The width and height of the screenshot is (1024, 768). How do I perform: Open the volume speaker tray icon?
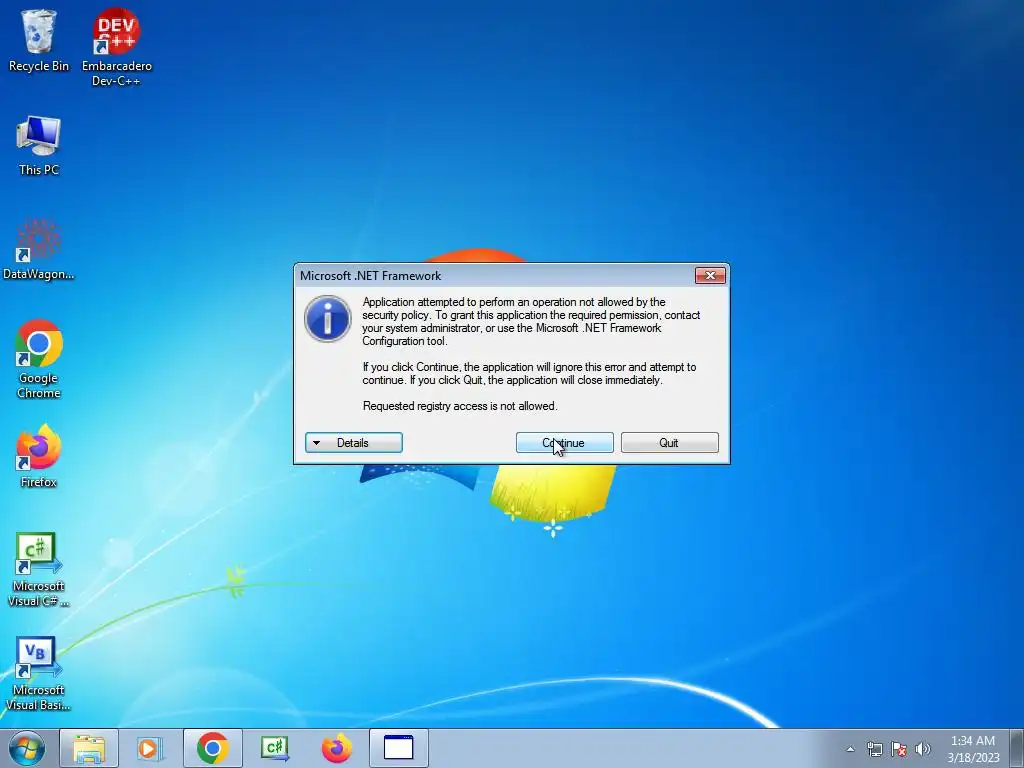coord(923,749)
